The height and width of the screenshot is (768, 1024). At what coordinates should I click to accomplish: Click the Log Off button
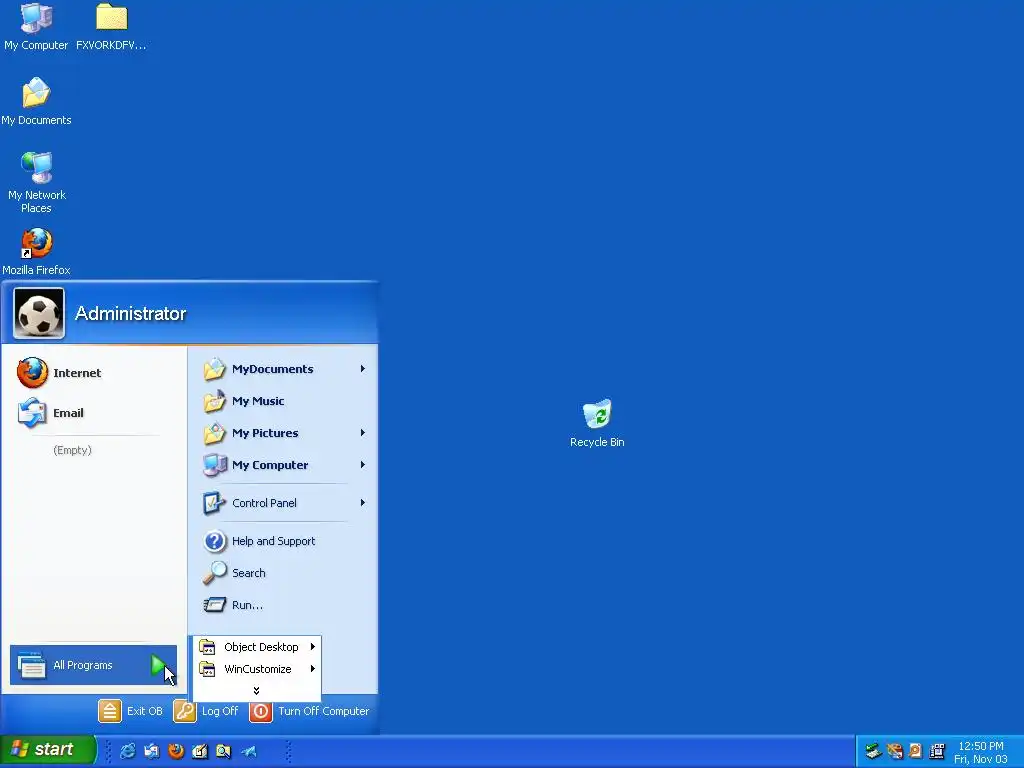tap(206, 711)
